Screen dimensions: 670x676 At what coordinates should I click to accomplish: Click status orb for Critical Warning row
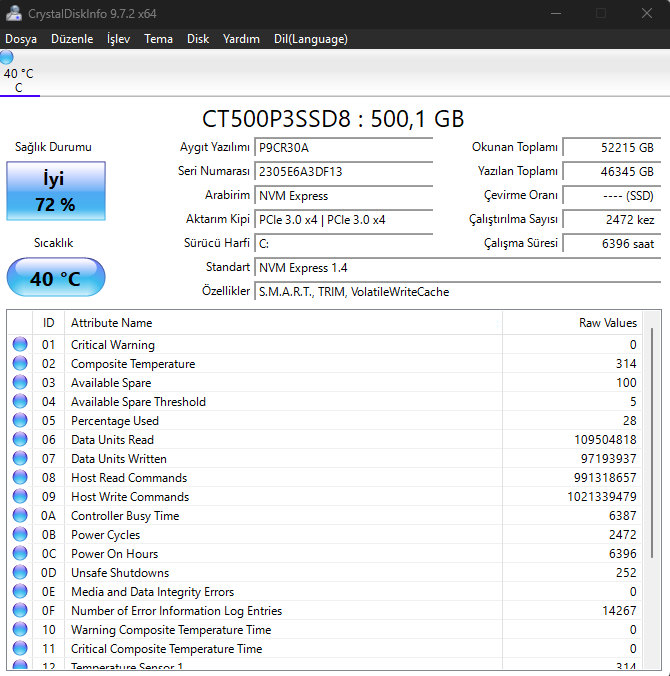(x=20, y=344)
